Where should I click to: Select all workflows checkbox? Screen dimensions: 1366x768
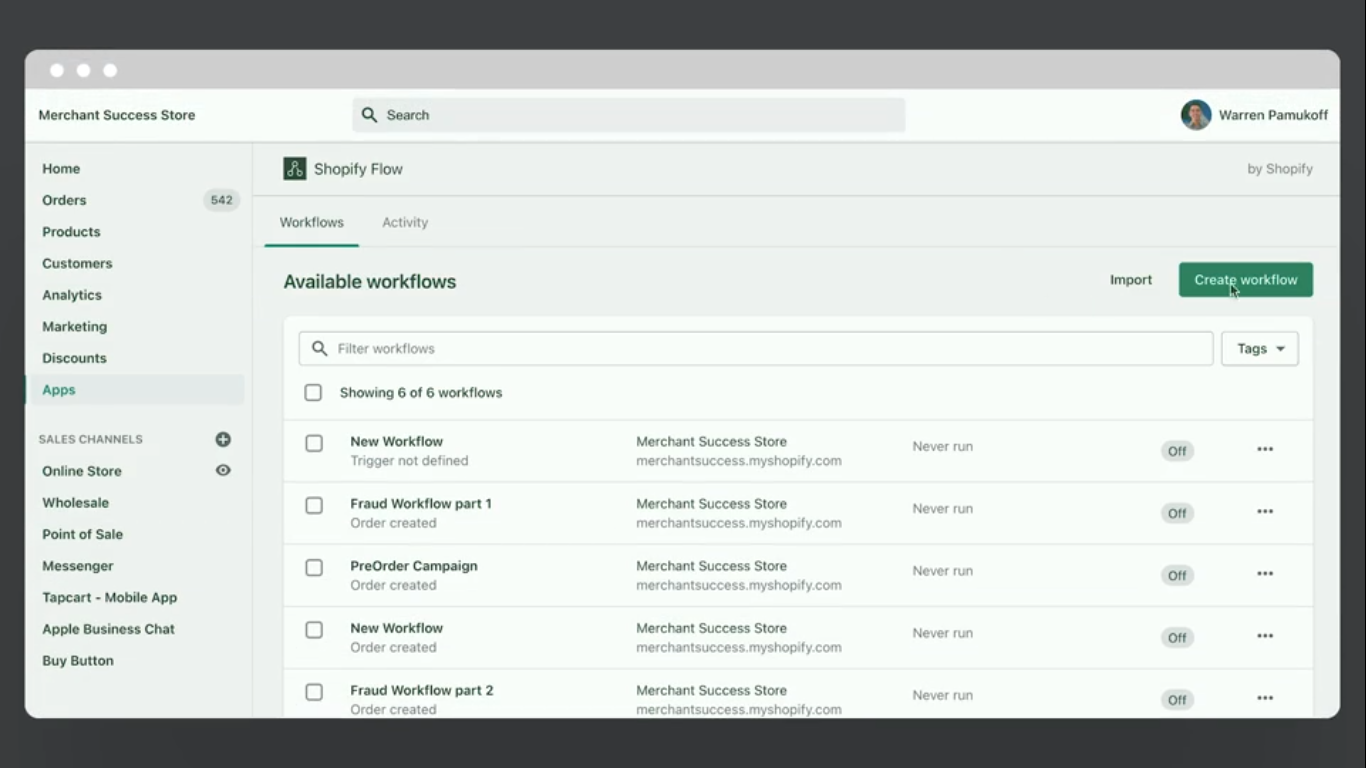(x=313, y=393)
